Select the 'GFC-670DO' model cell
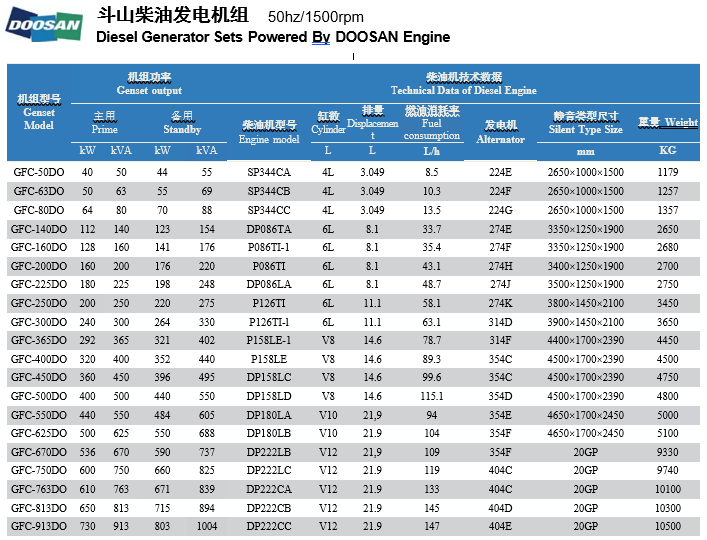The width and height of the screenshot is (707, 540). click(39, 452)
